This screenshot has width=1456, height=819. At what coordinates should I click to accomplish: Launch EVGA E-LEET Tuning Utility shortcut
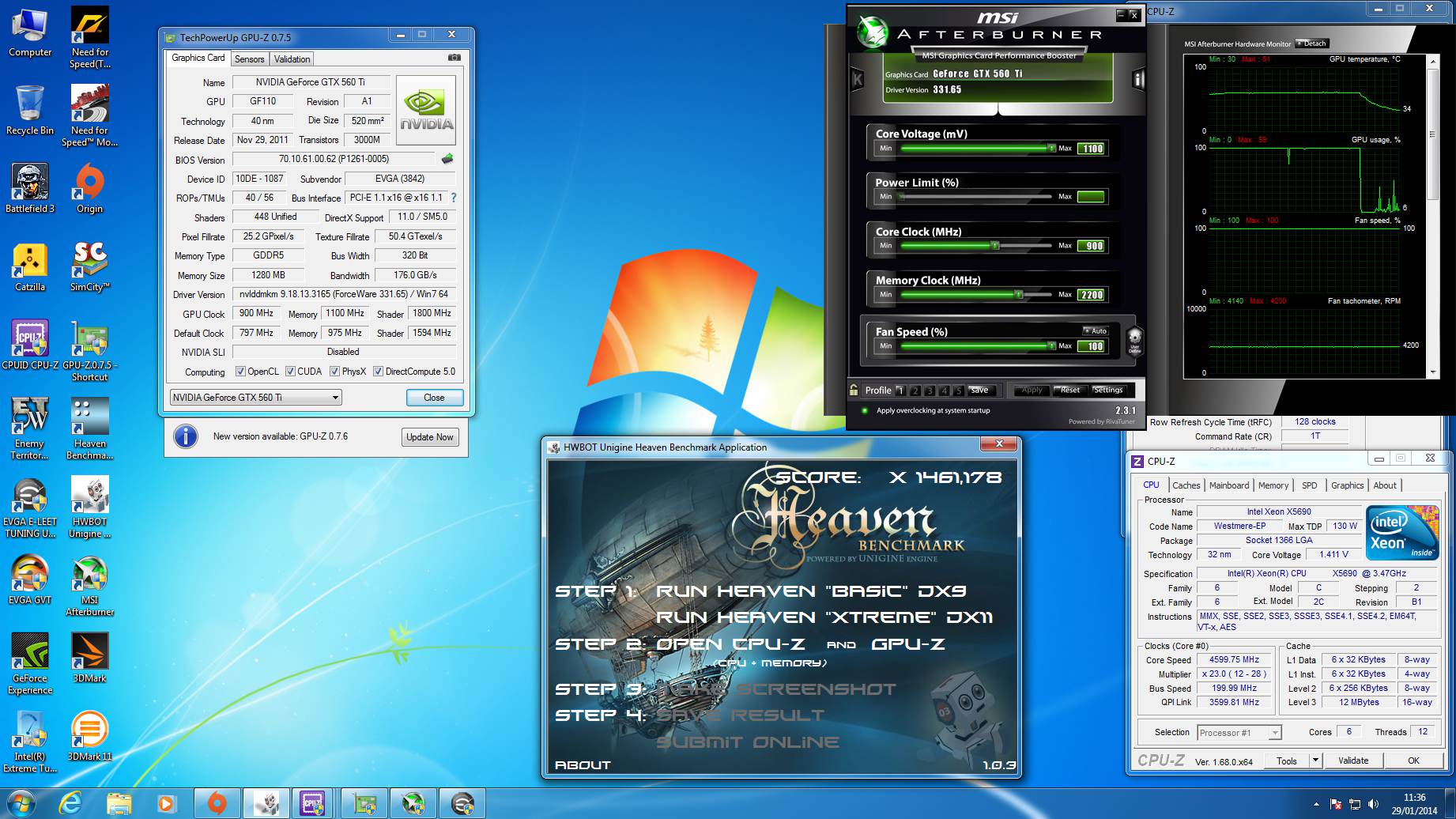(x=30, y=507)
